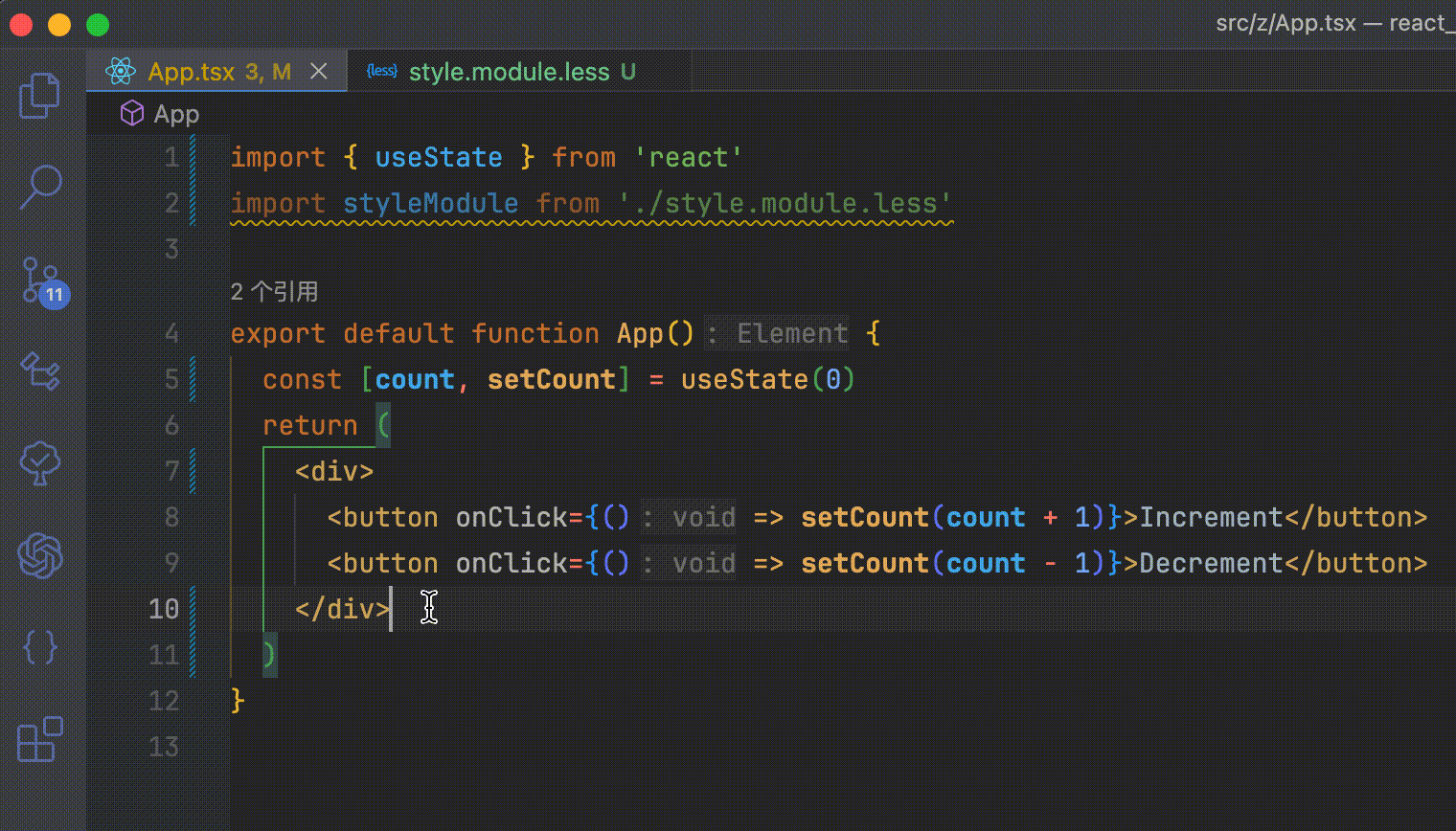Image resolution: width=1456 pixels, height=831 pixels.
Task: Click the Element return type inlay hint
Action: tap(791, 333)
